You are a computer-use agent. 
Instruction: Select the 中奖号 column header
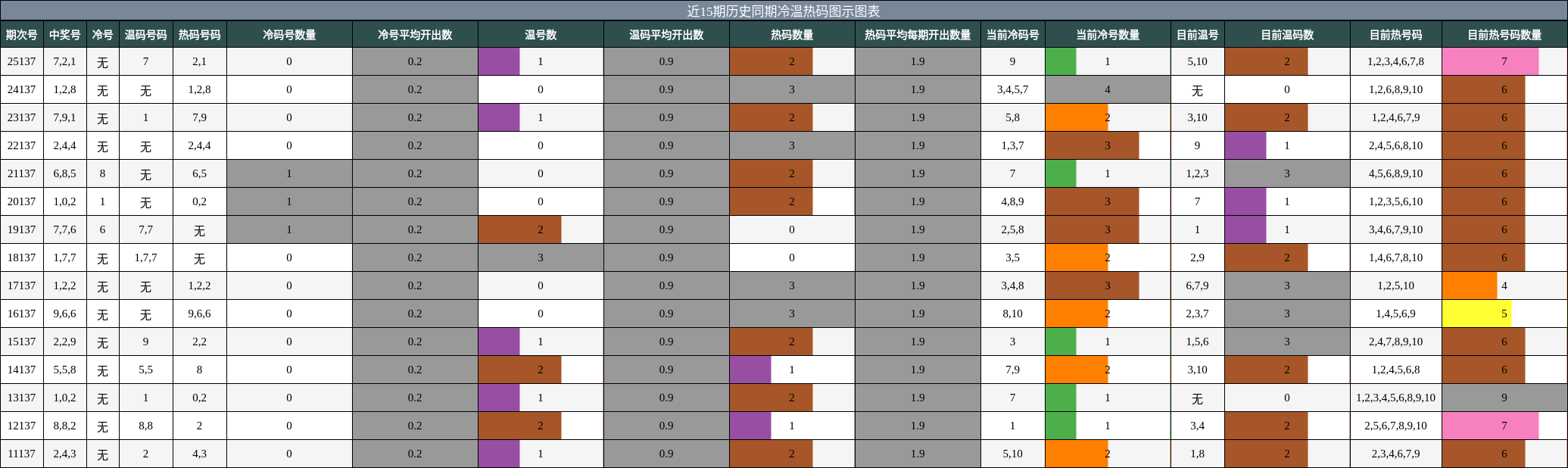(x=64, y=34)
